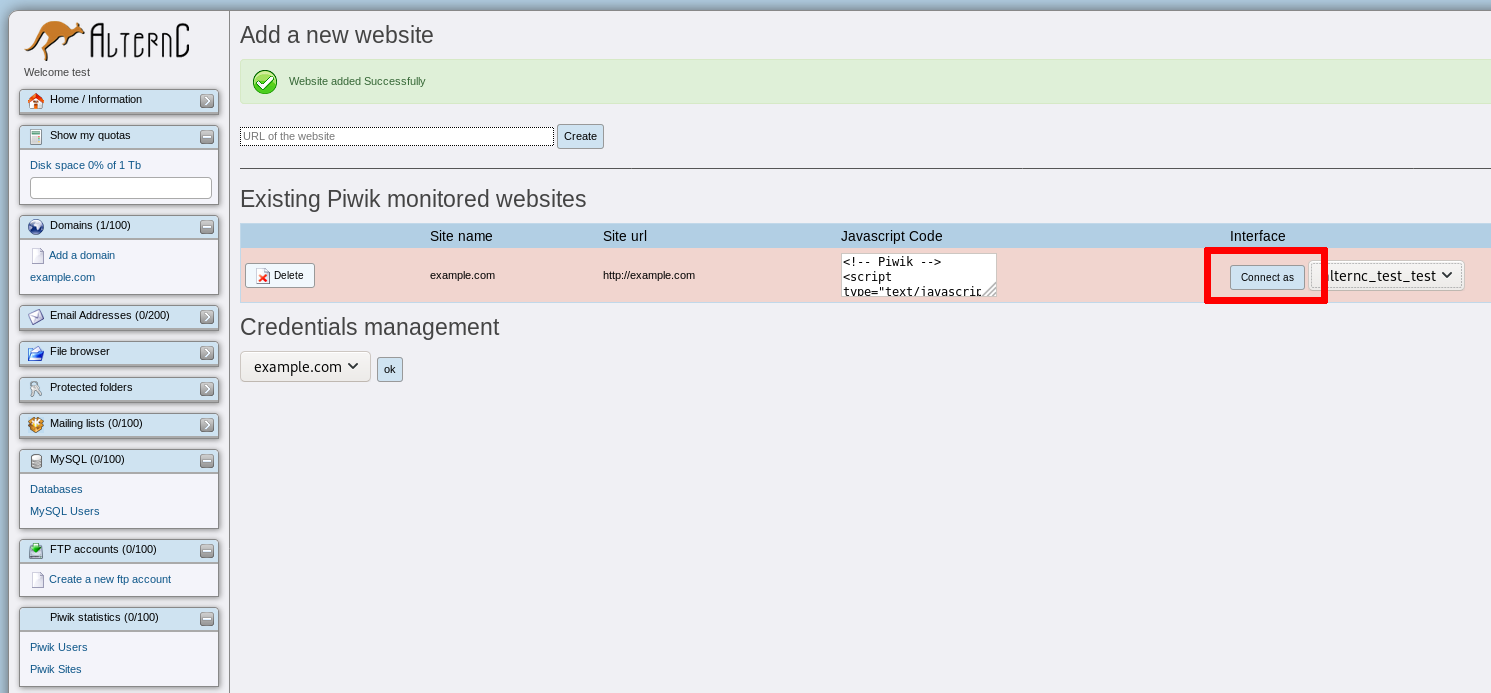
Task: Click the Site name column header
Action: coord(461,237)
